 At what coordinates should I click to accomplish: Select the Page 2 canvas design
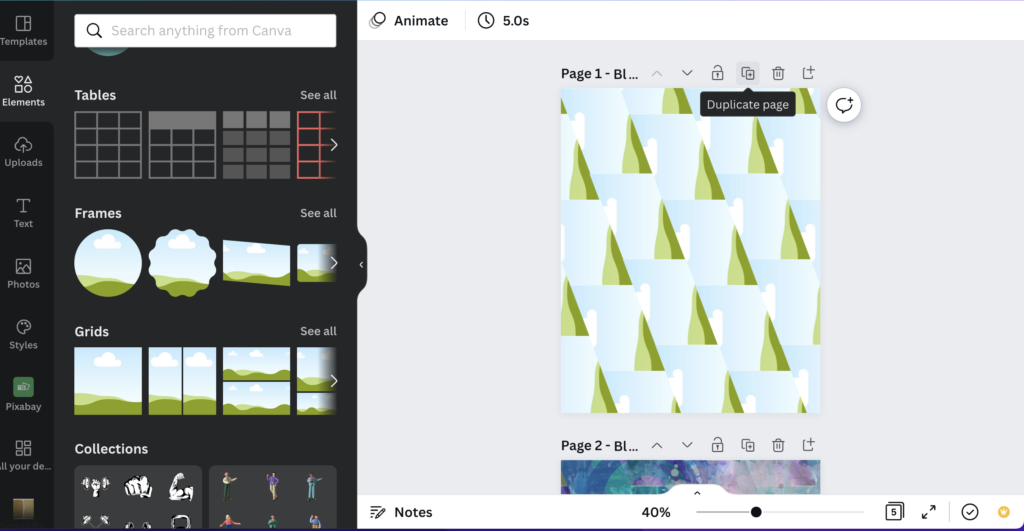click(690, 477)
